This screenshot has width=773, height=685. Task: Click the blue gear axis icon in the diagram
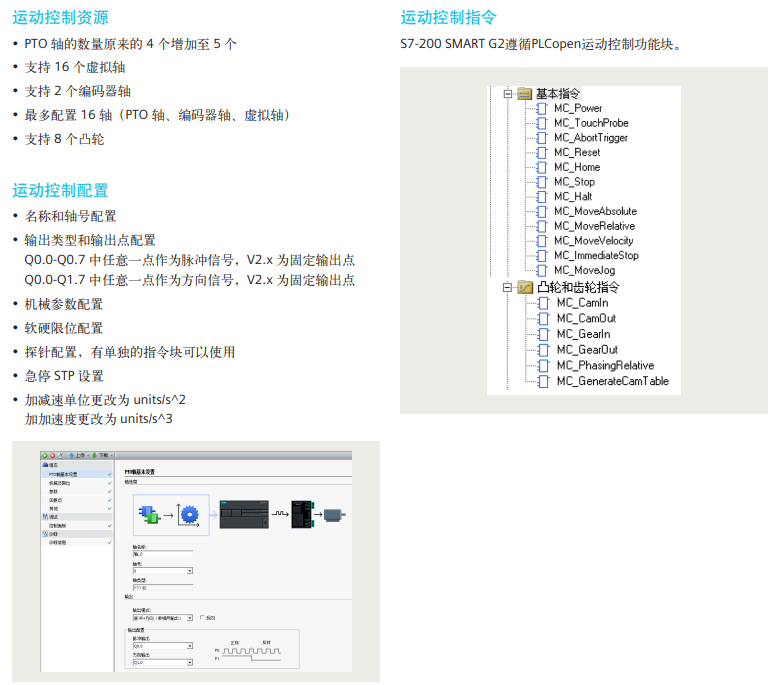(x=189, y=515)
